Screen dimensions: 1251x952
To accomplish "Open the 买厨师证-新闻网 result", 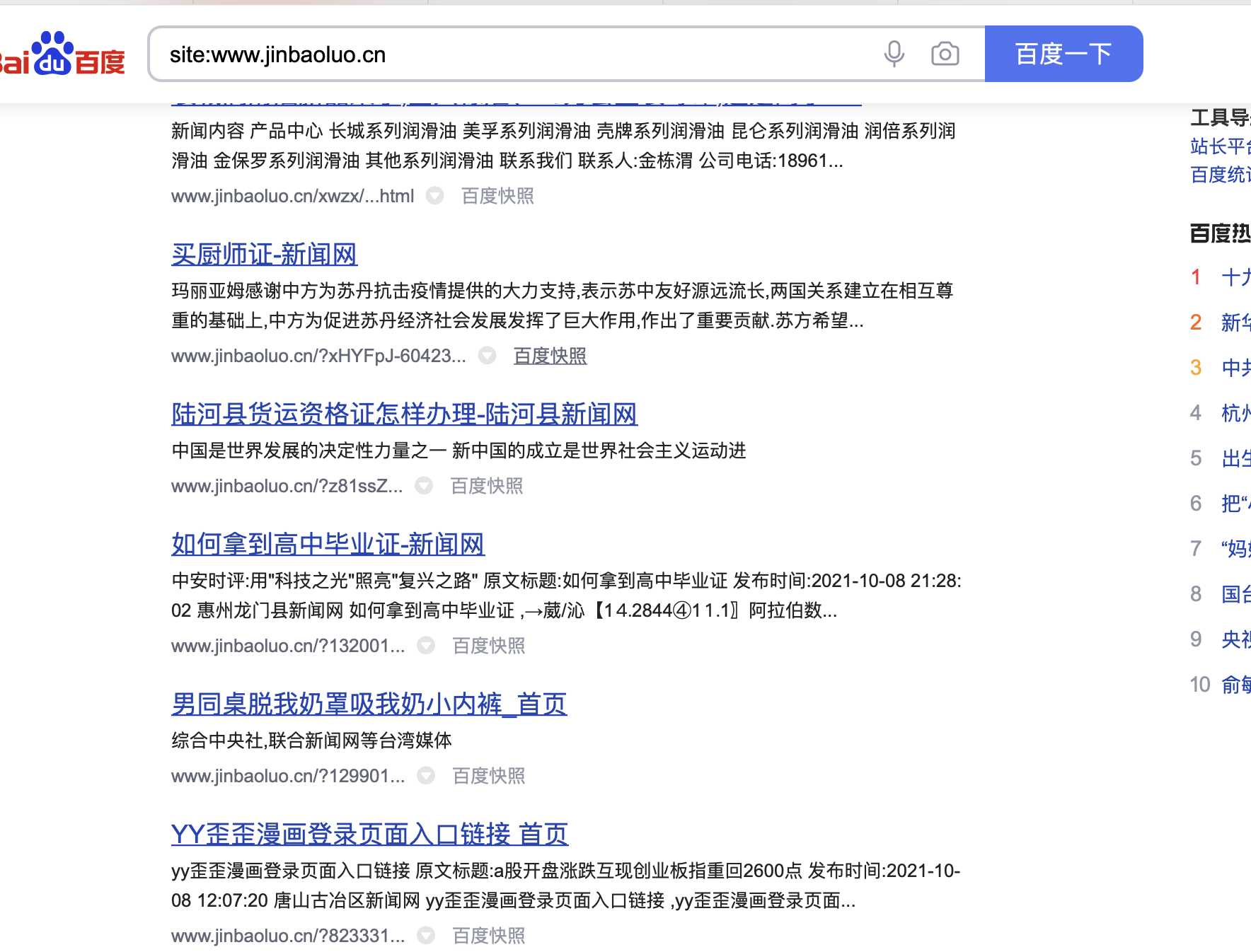I will pos(264,255).
